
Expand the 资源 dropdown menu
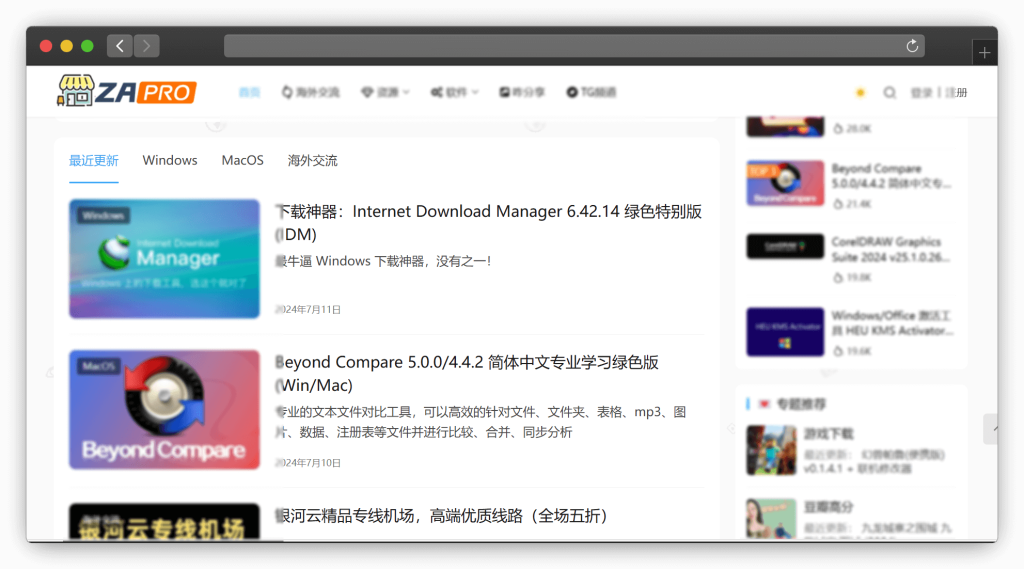385,92
